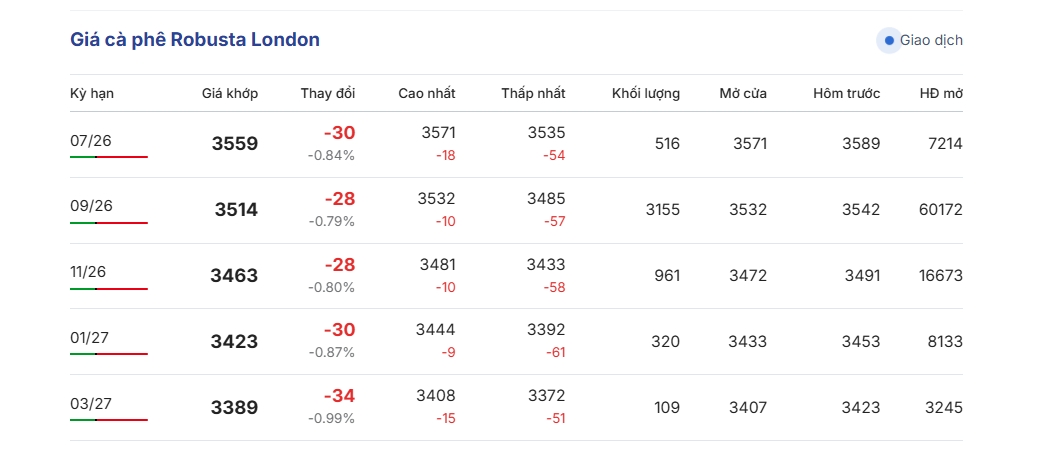Image resolution: width=1038 pixels, height=464 pixels.
Task: Click the 09/26 contract range bar
Action: pos(109,222)
